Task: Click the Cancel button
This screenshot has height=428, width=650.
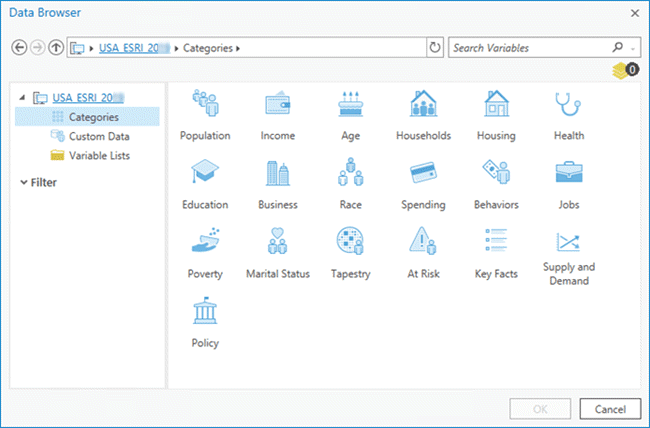Action: 609,409
